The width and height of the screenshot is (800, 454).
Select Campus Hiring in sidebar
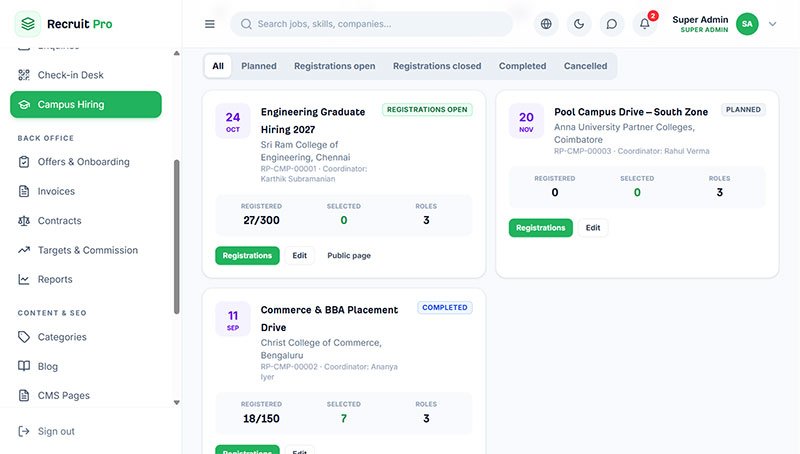(x=86, y=105)
